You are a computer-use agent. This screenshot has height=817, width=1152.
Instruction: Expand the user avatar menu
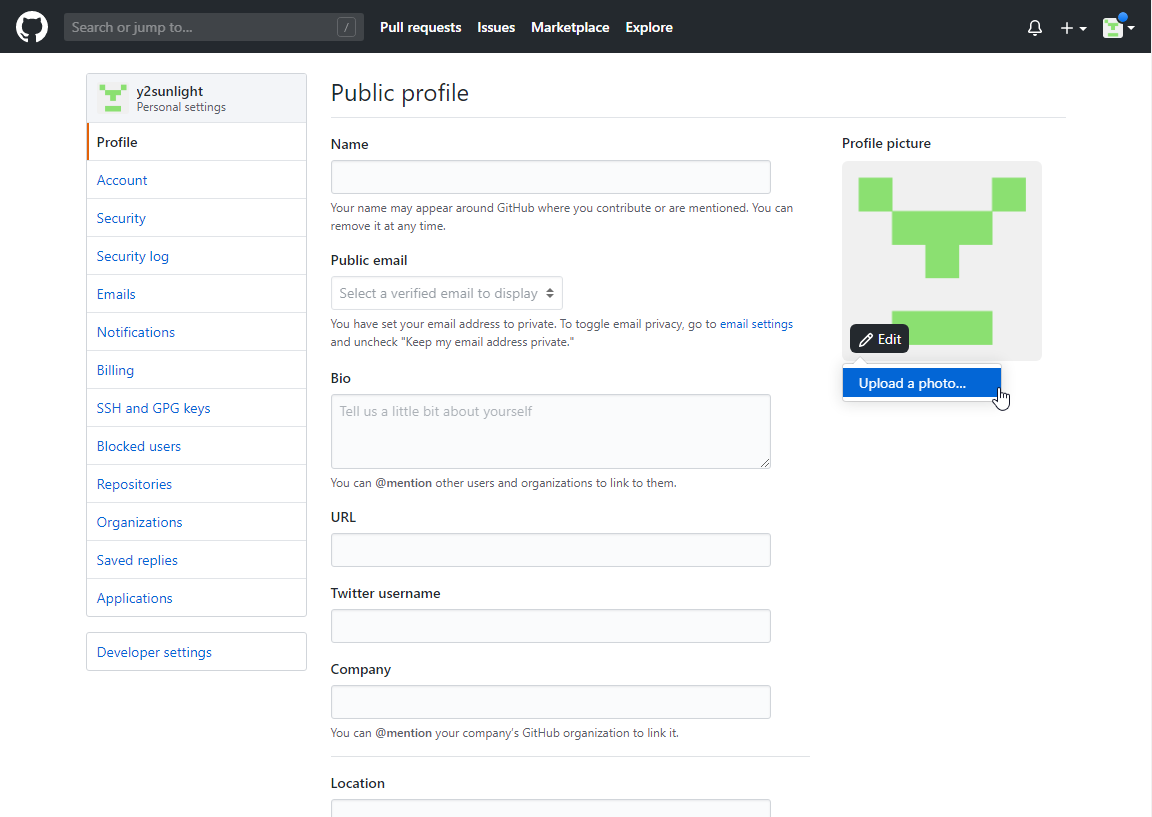pyautogui.click(x=1118, y=28)
